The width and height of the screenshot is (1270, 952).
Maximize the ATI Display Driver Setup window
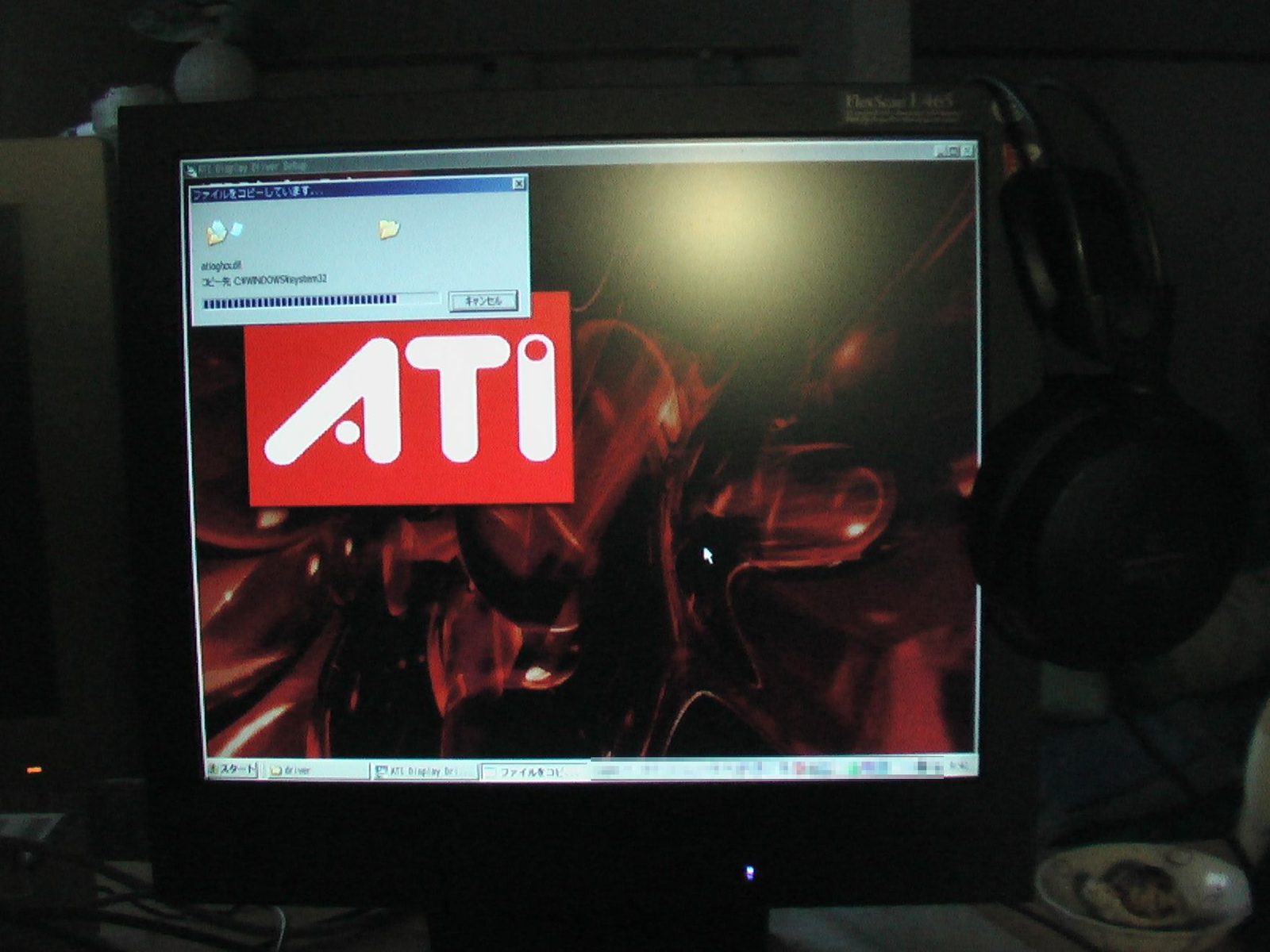point(954,150)
